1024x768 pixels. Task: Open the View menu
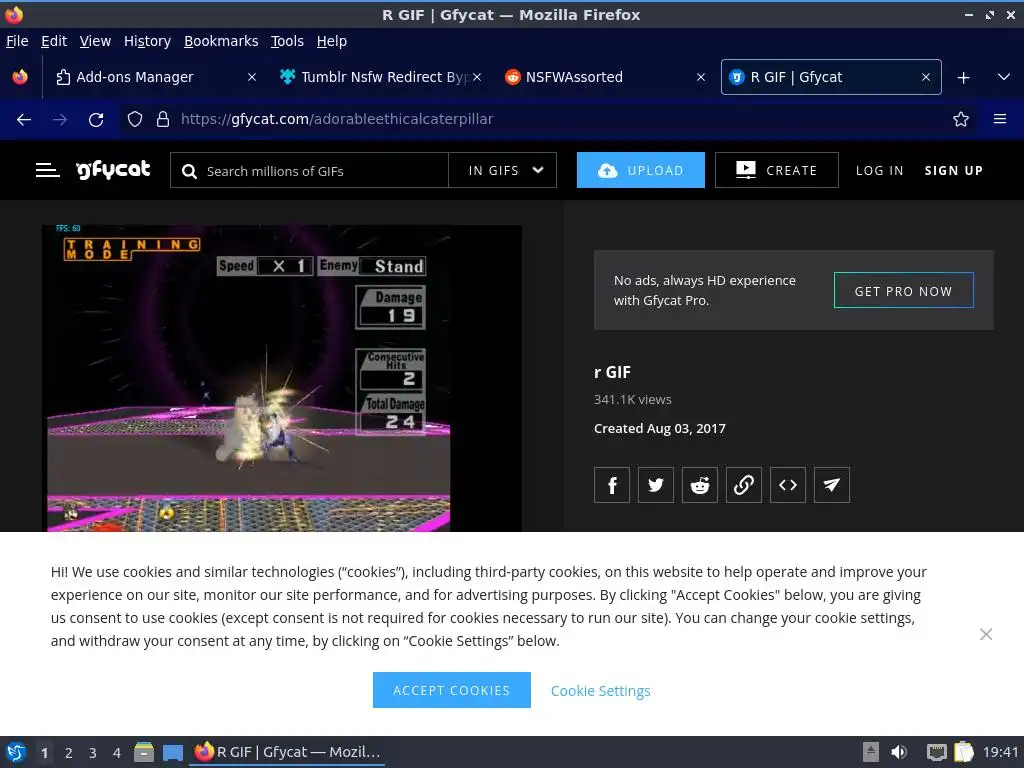(95, 41)
